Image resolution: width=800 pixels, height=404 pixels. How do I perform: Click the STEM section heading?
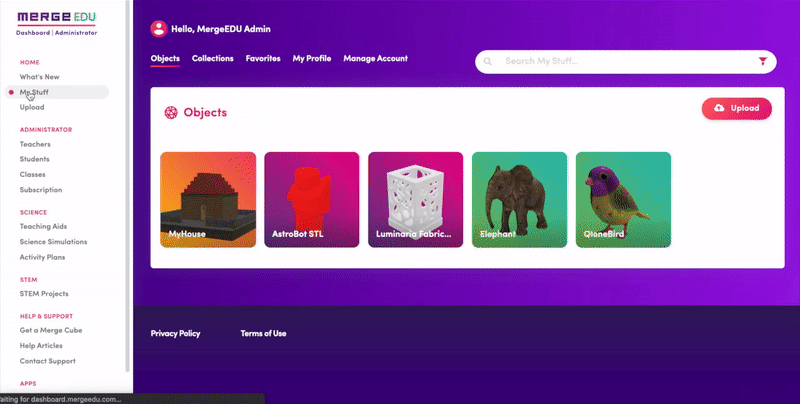point(28,280)
